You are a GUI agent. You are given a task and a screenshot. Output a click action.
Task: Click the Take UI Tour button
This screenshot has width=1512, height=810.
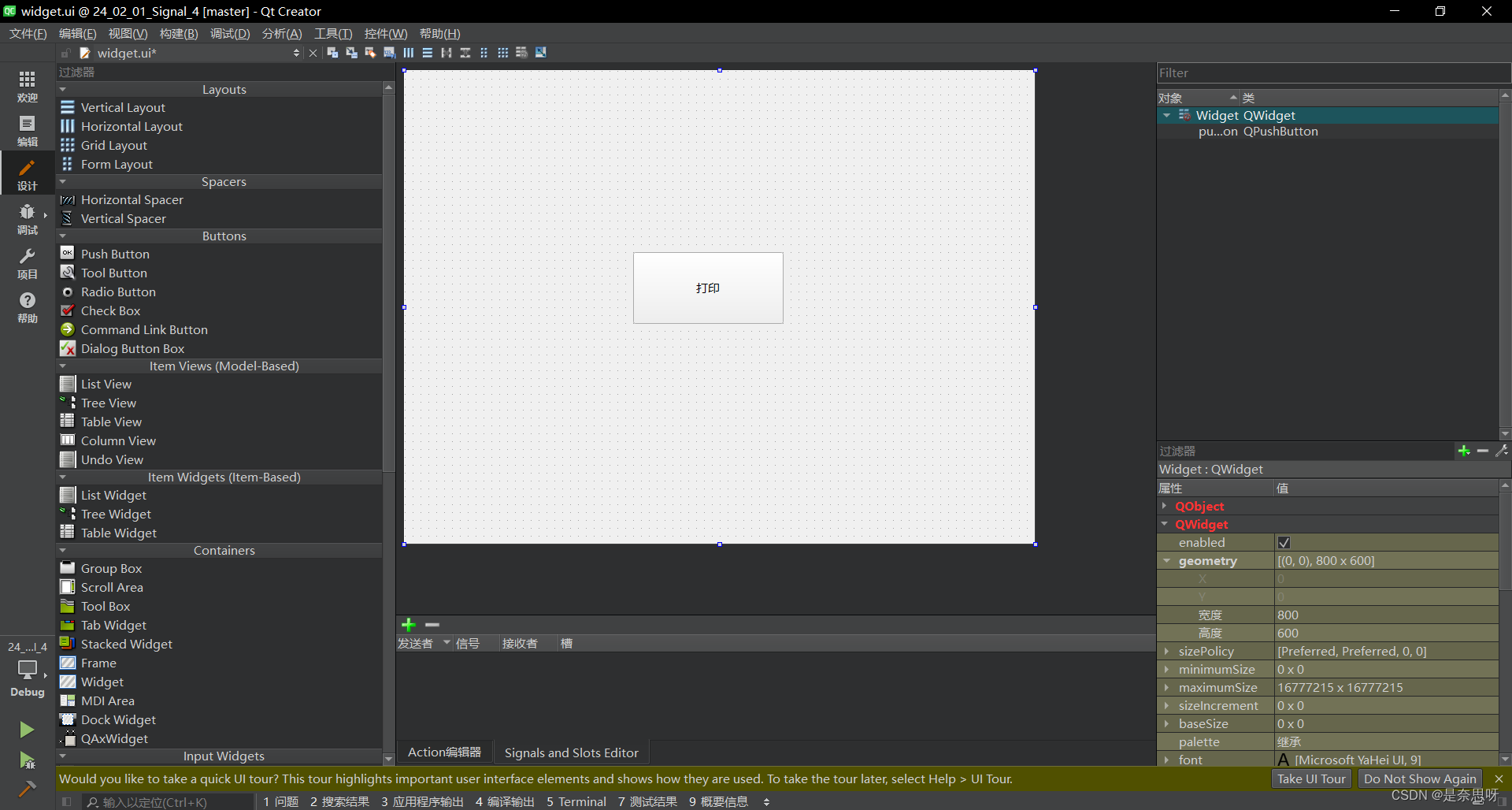1311,779
